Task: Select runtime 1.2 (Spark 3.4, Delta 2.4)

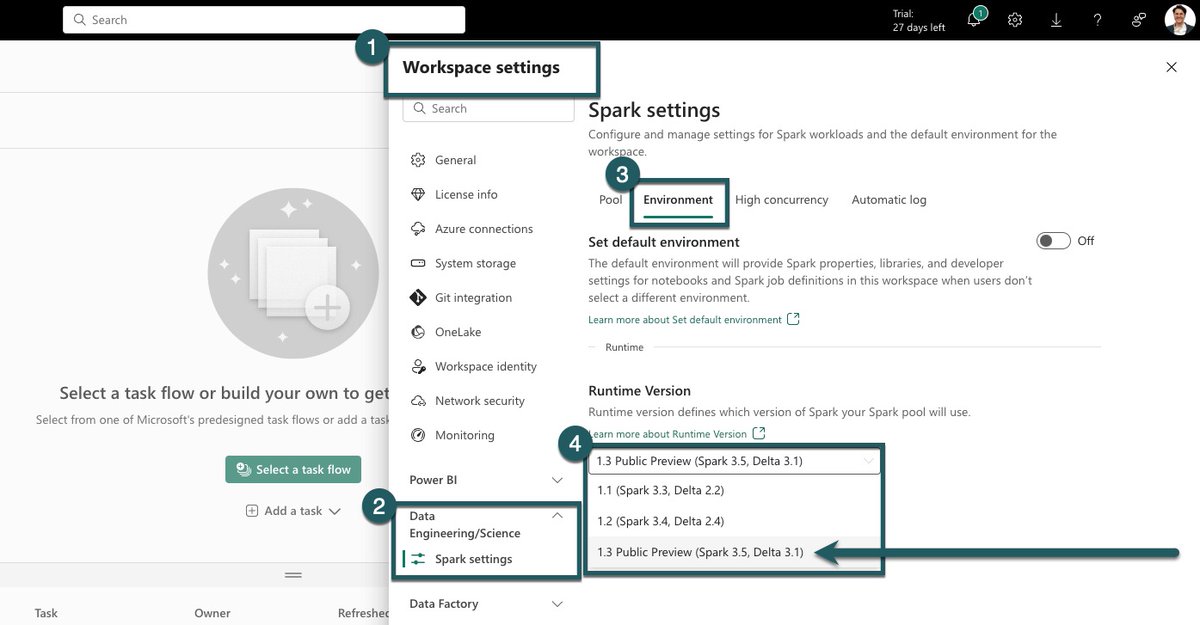Action: [735, 521]
